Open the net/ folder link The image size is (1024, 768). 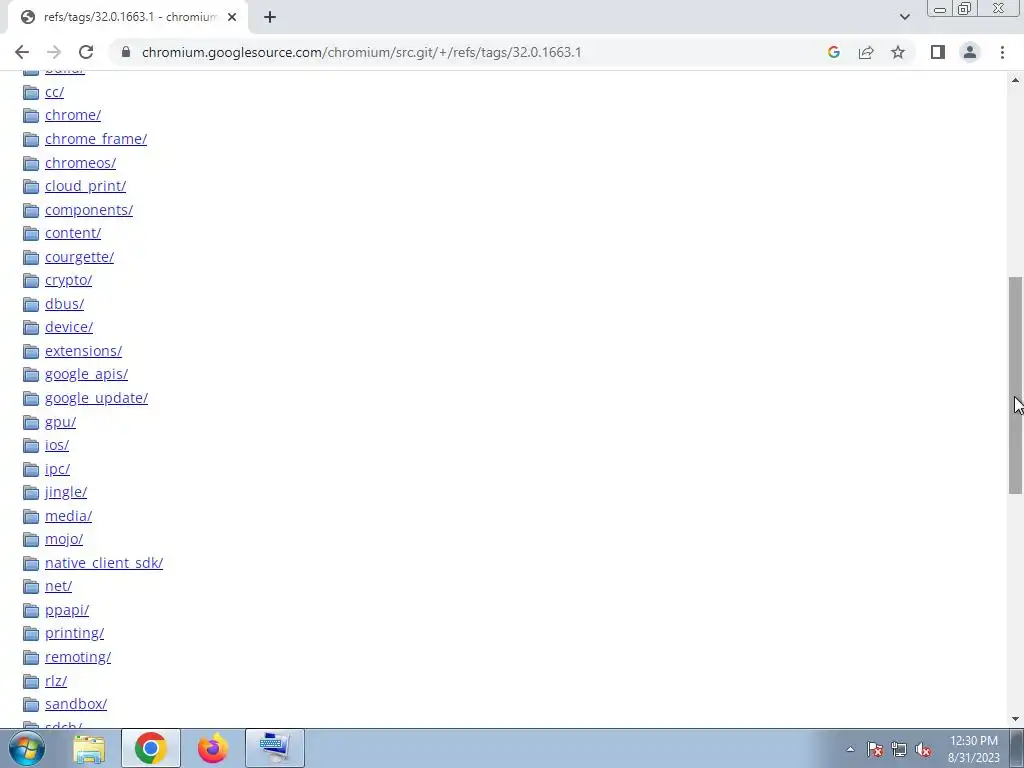coord(58,586)
